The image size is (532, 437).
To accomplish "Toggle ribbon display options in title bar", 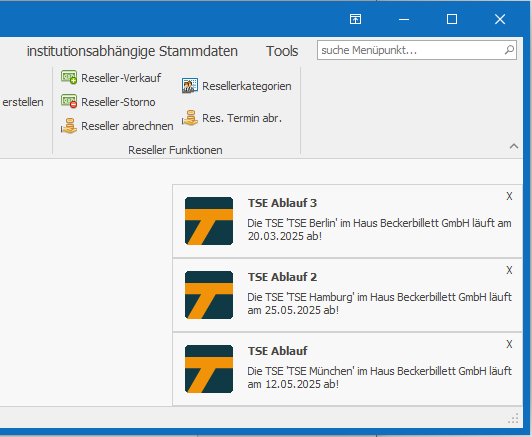I will (355, 19).
